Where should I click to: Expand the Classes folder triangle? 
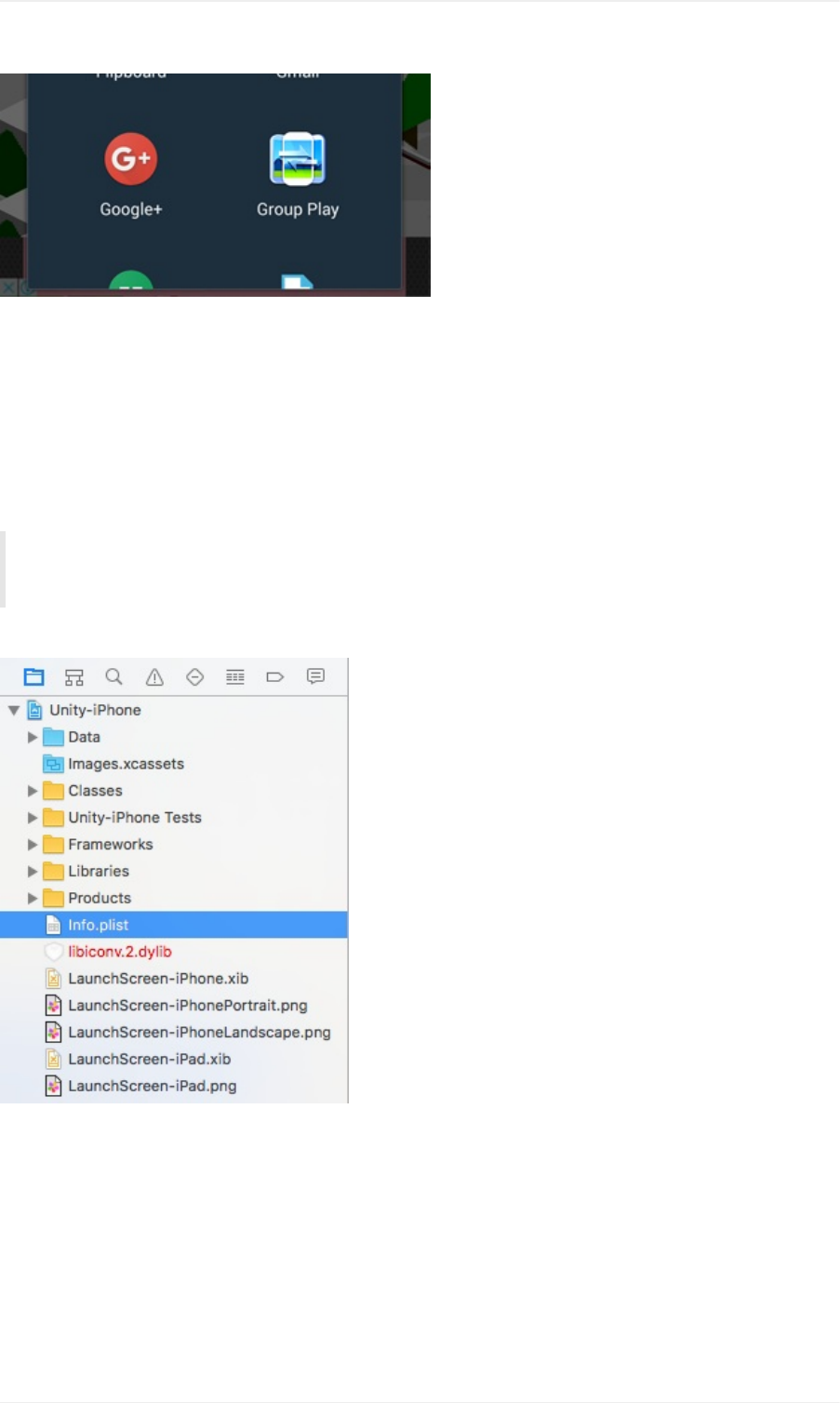(x=33, y=791)
